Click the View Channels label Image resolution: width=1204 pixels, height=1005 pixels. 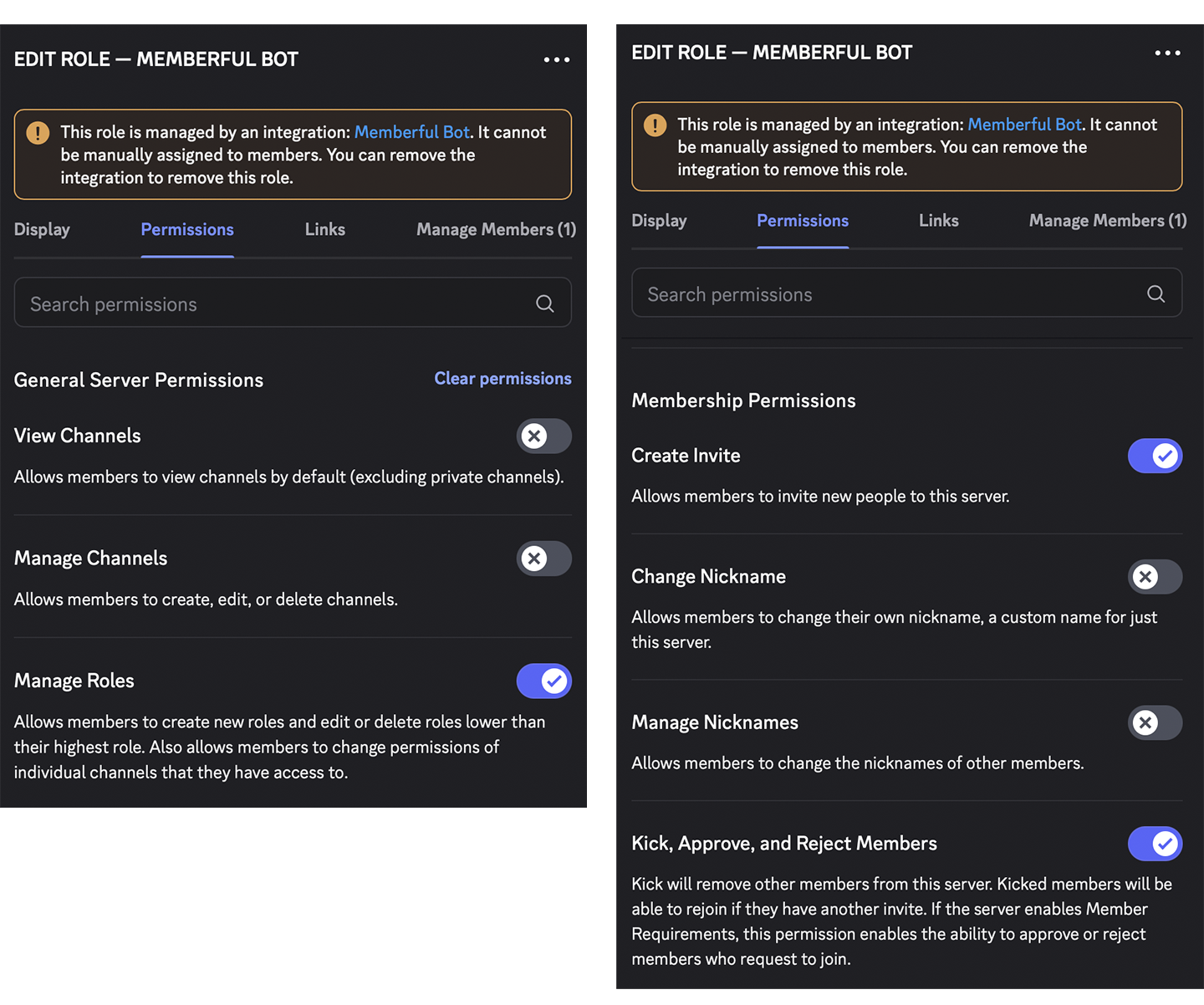tap(78, 436)
